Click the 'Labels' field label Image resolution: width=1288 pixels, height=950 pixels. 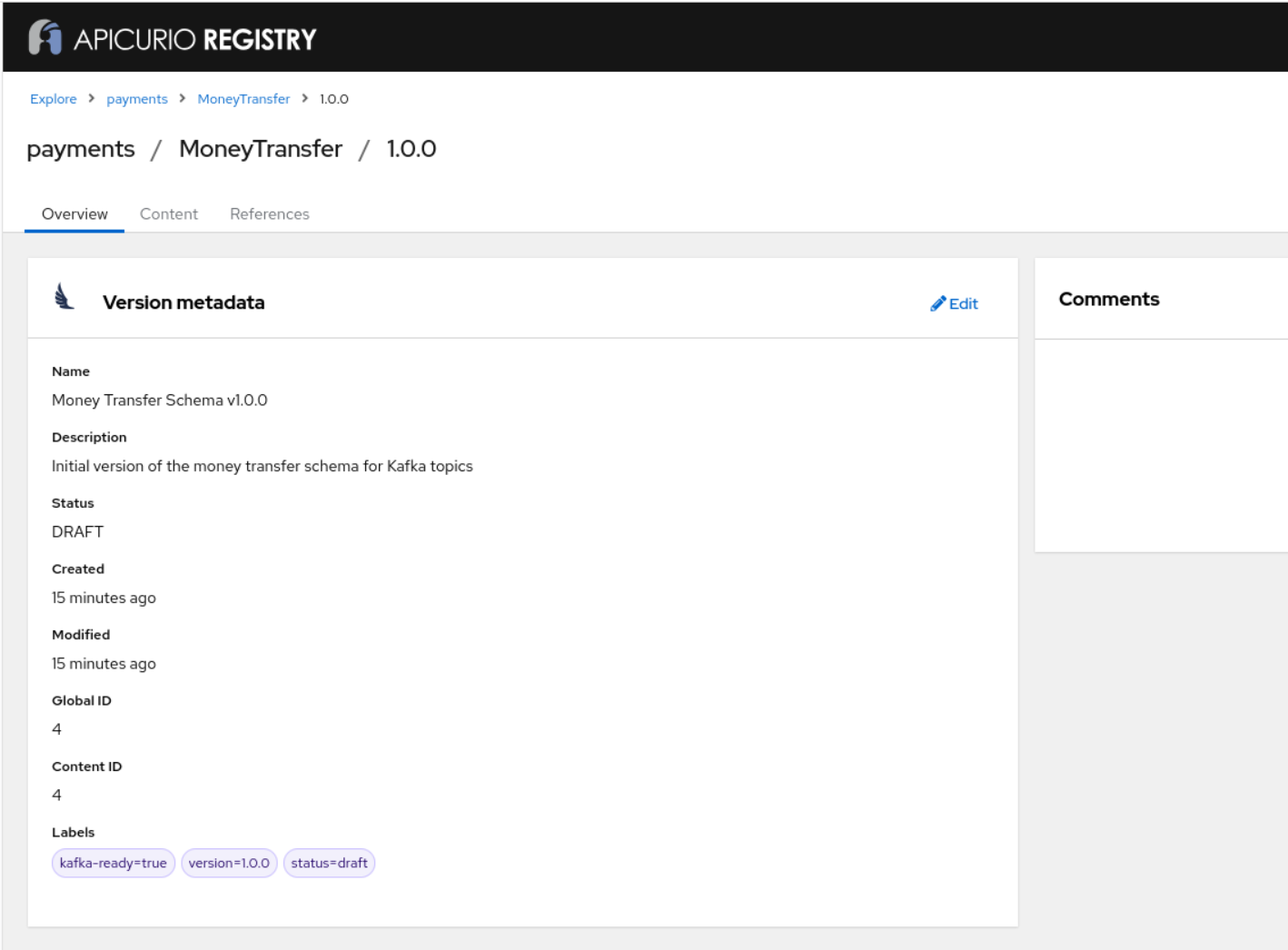click(74, 832)
